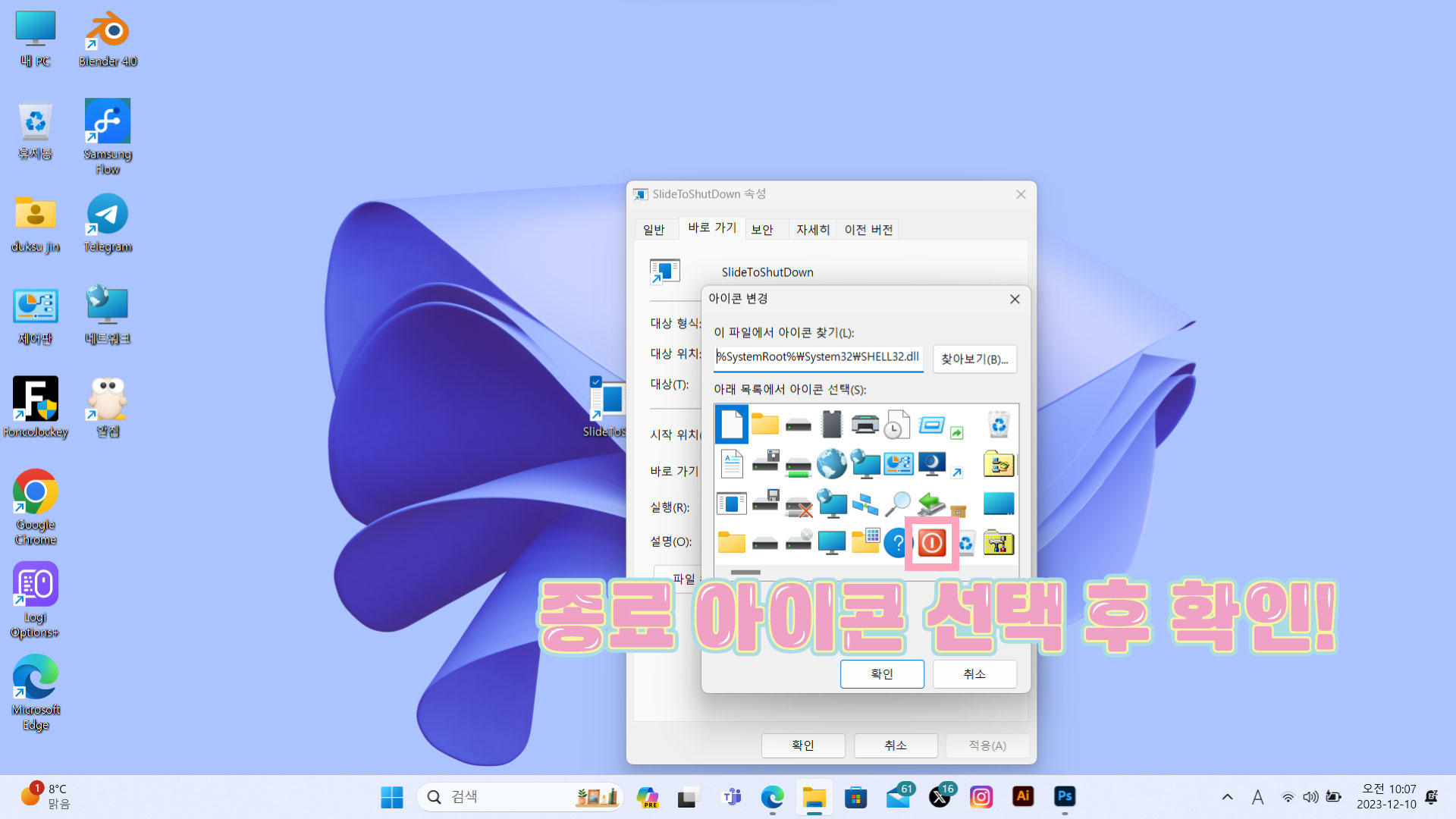Select the red power shutdown icon
This screenshot has width=1456, height=819.
932,543
